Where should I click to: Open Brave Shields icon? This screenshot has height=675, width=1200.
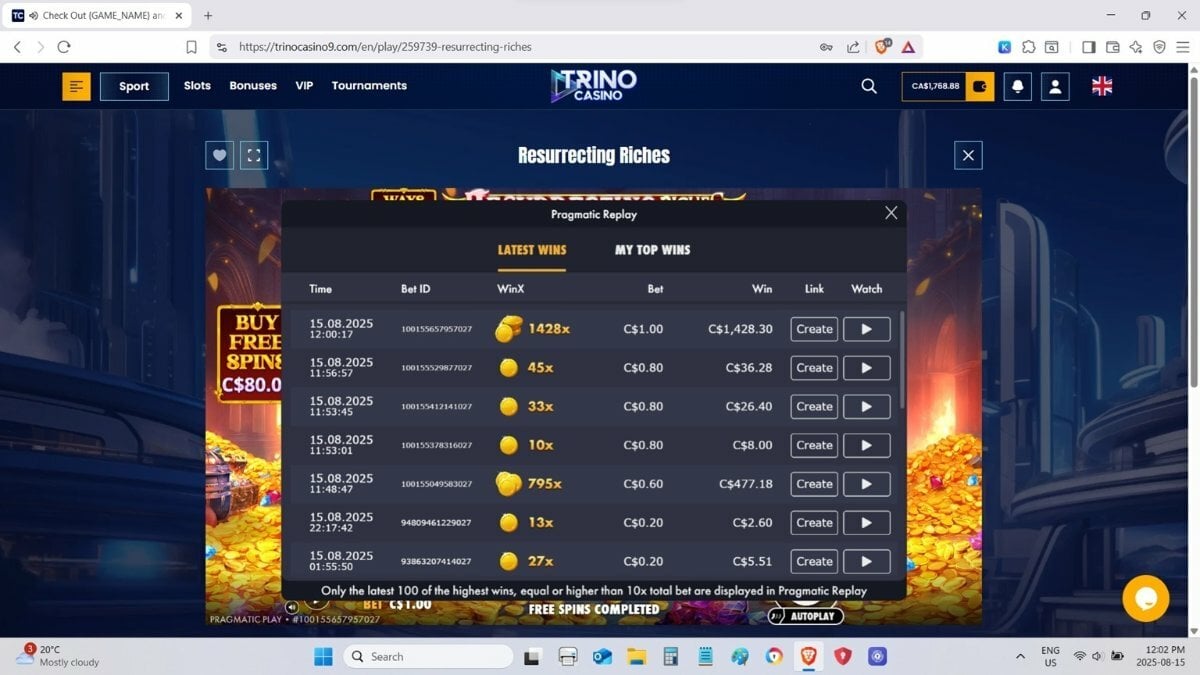[x=882, y=47]
